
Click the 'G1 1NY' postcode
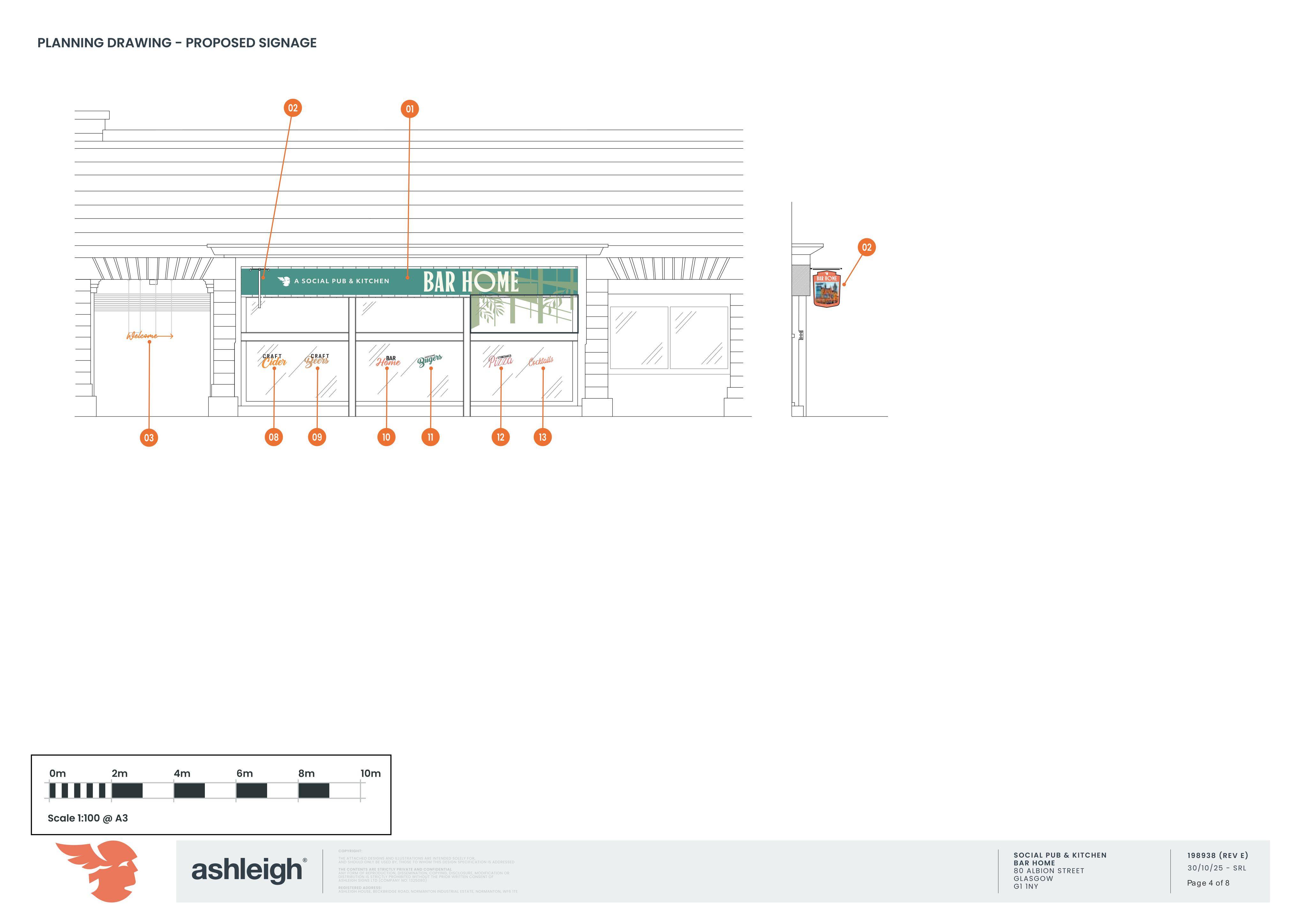[x=1026, y=886]
